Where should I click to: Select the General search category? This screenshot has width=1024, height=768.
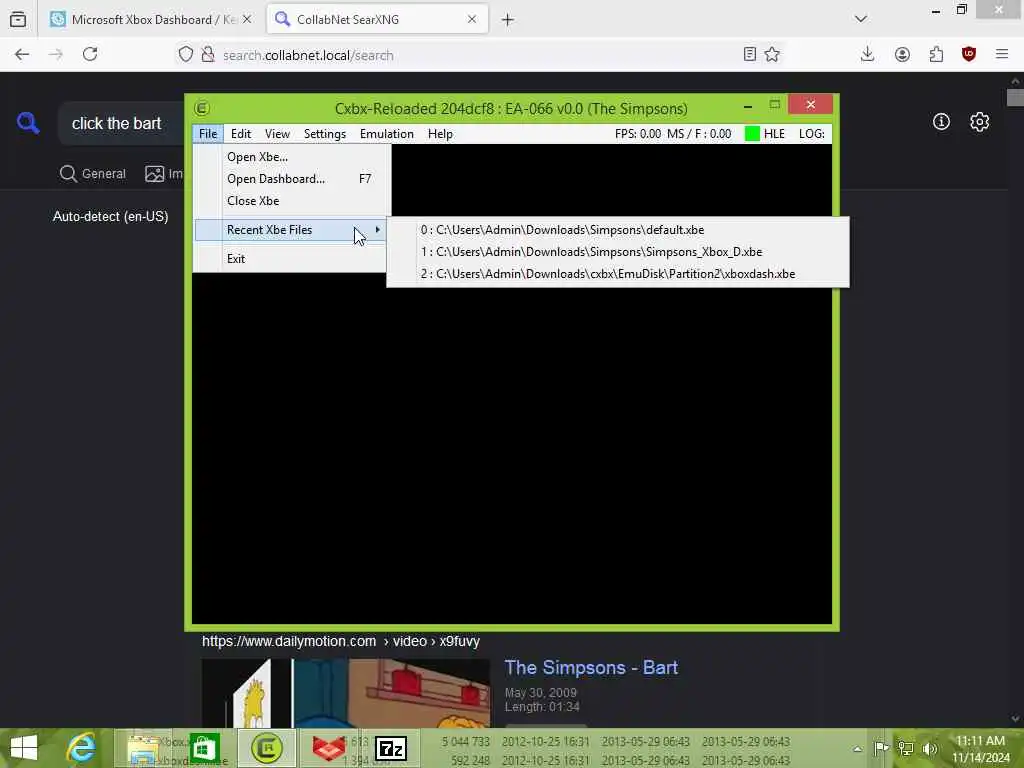(93, 174)
